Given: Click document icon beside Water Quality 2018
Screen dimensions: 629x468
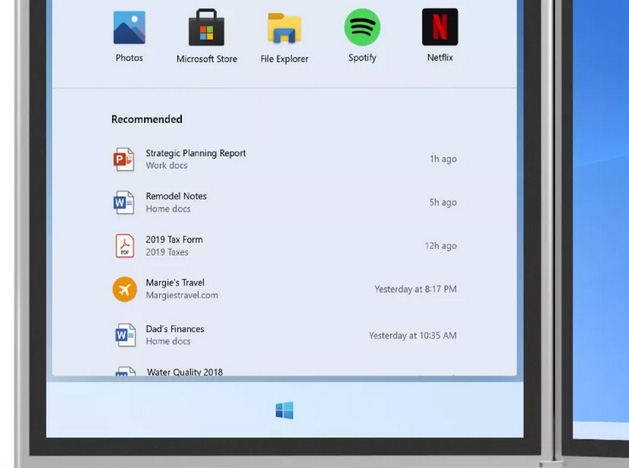Looking at the screenshot, I should (x=125, y=371).
